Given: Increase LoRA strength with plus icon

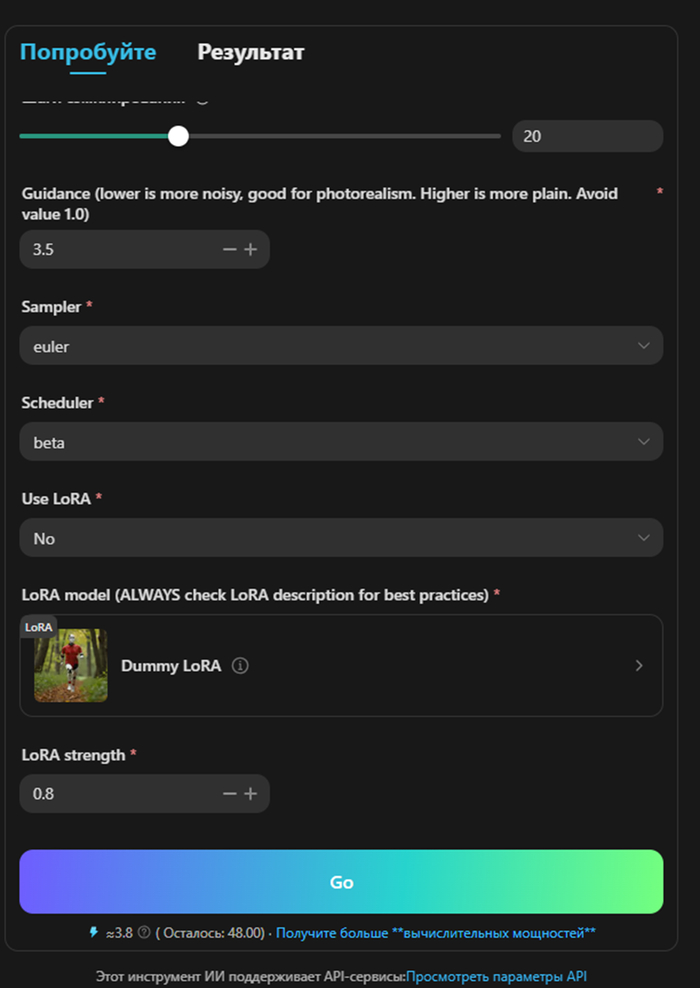Looking at the screenshot, I should click(x=250, y=794).
